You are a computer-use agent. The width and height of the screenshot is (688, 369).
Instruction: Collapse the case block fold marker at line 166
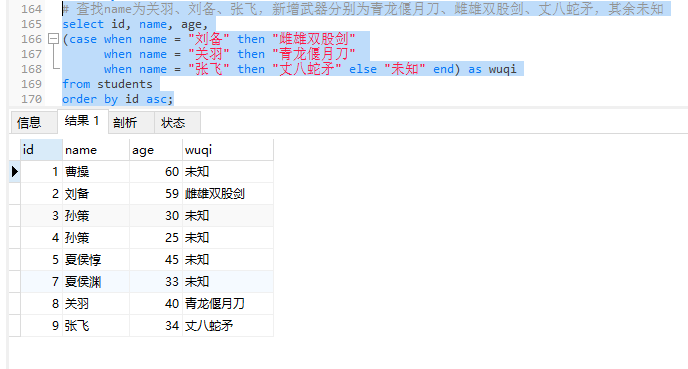pyautogui.click(x=54, y=39)
